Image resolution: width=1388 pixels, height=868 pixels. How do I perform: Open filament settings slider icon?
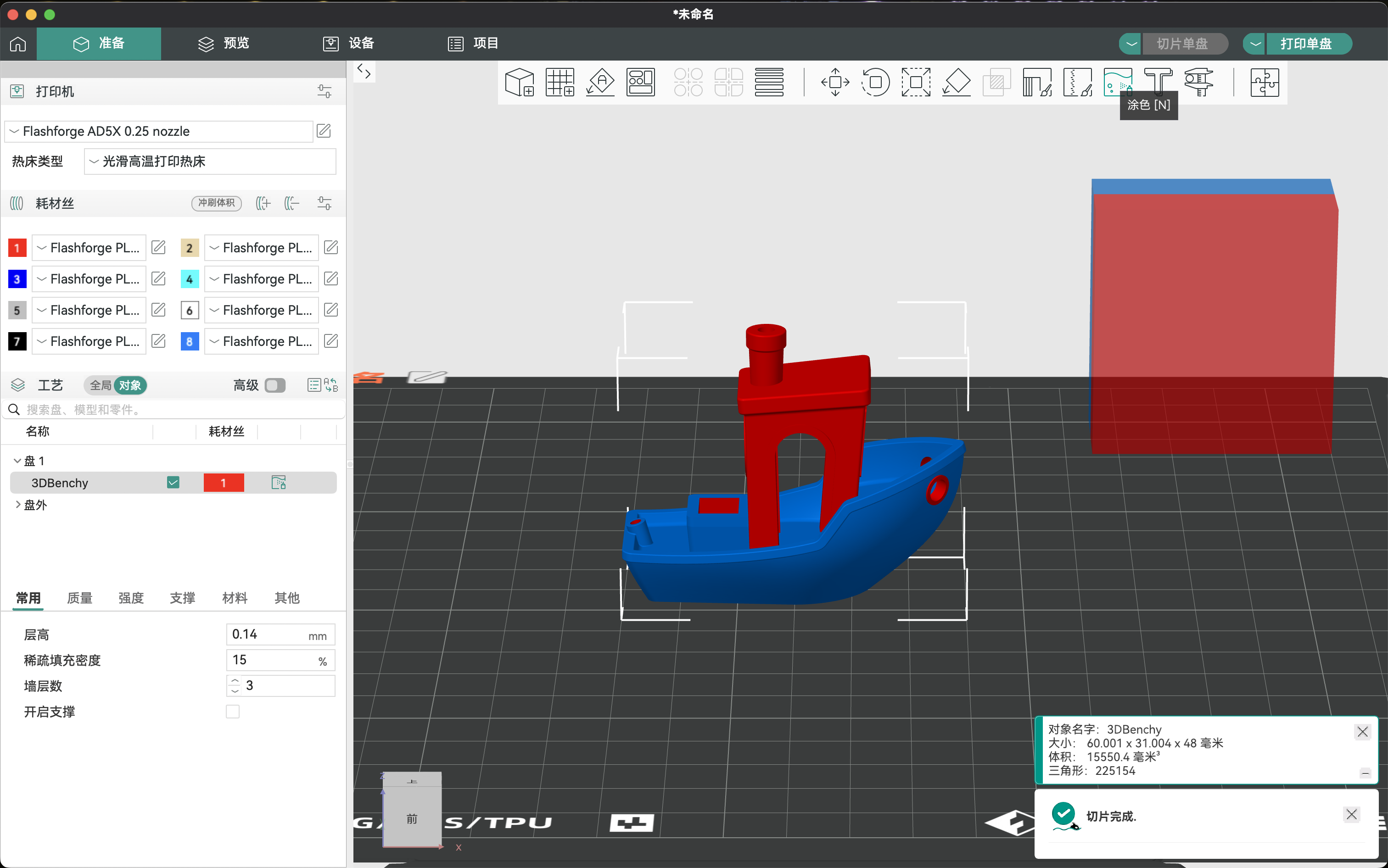tap(325, 203)
